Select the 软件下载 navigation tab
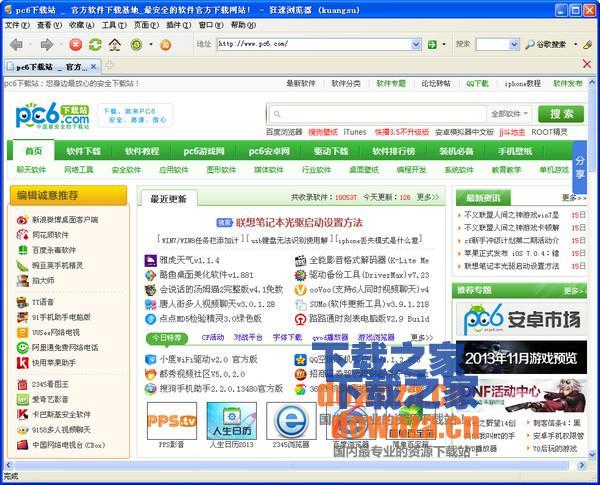The image size is (600, 485). [83, 151]
